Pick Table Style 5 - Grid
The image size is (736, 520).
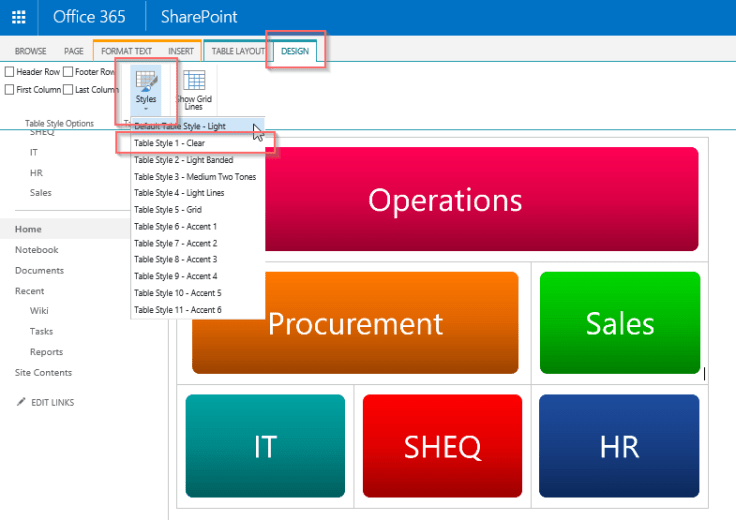168,210
